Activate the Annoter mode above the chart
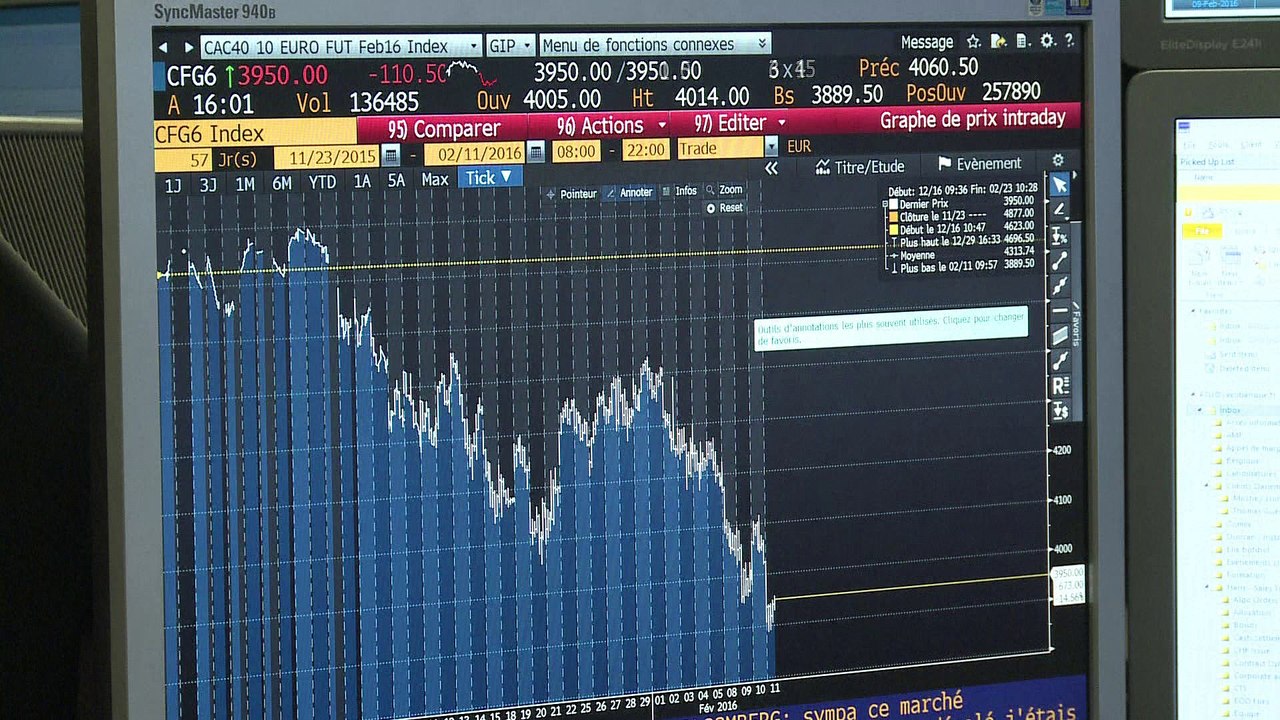The width and height of the screenshot is (1280, 720). tap(630, 193)
